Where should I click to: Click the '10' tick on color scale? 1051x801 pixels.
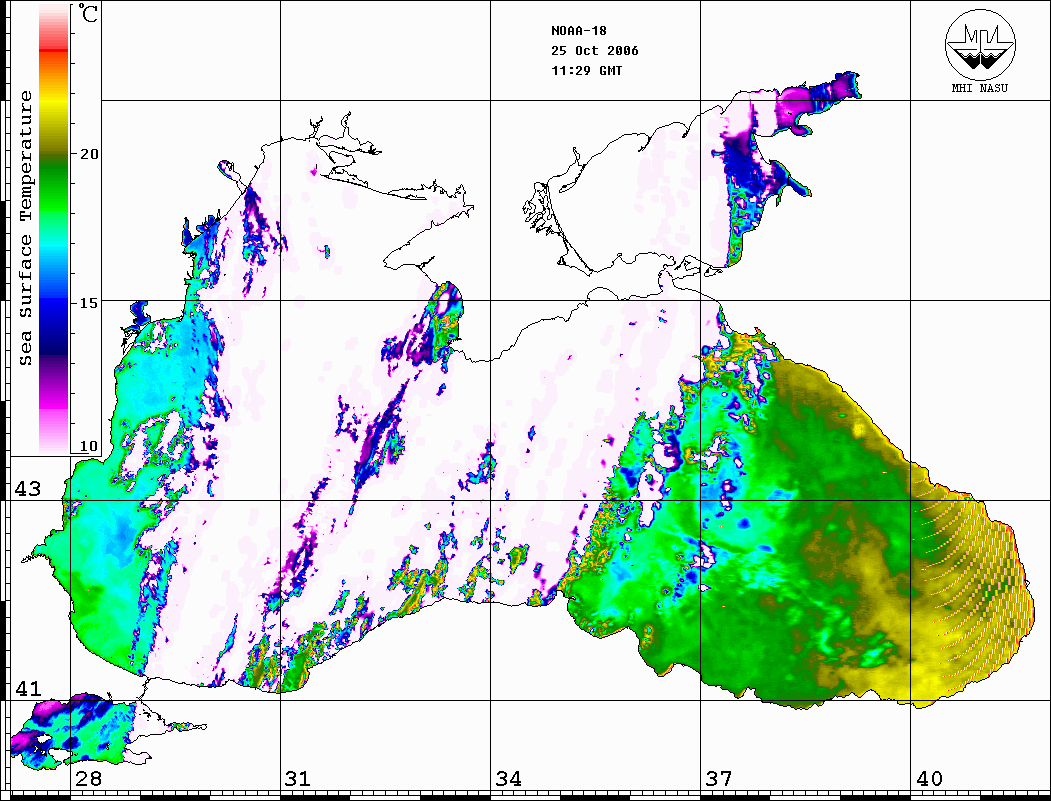coord(88,446)
